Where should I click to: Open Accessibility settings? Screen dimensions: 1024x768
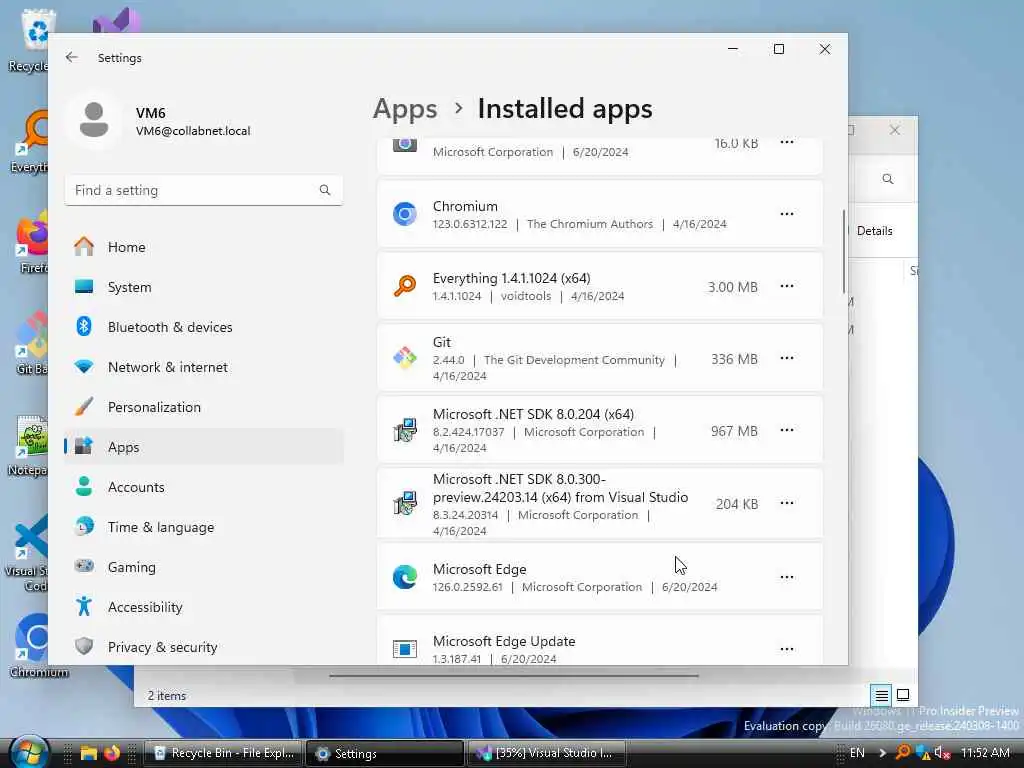(x=204, y=607)
